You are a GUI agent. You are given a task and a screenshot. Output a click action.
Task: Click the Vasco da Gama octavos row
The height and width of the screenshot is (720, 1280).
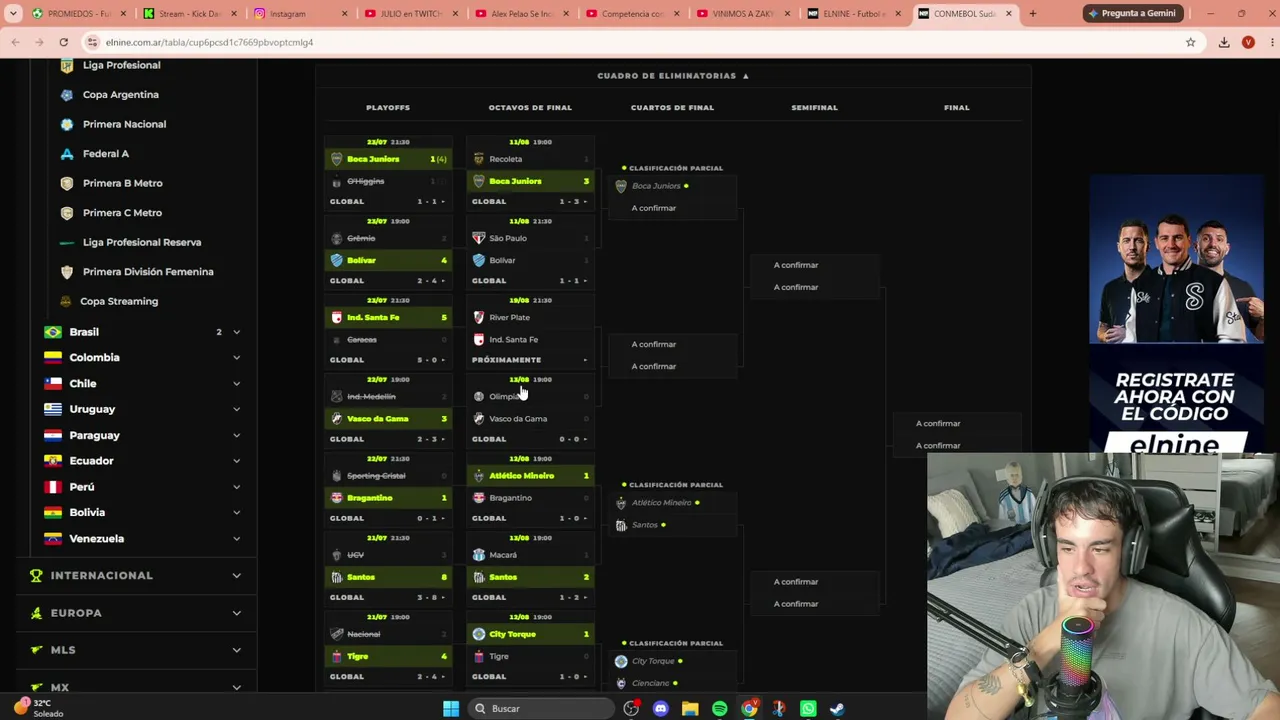pyautogui.click(x=530, y=419)
